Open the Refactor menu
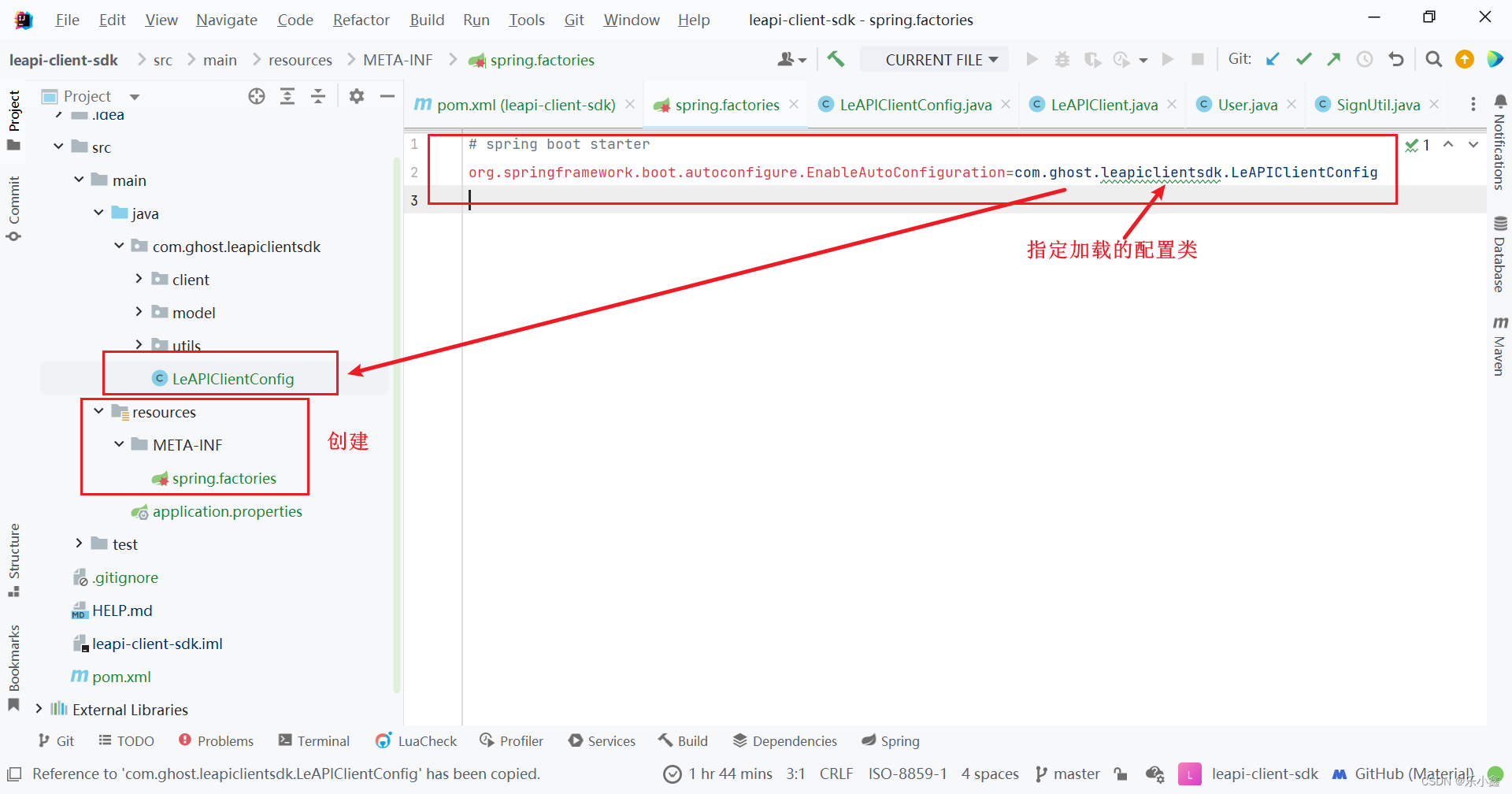This screenshot has width=1512, height=794. (x=361, y=20)
